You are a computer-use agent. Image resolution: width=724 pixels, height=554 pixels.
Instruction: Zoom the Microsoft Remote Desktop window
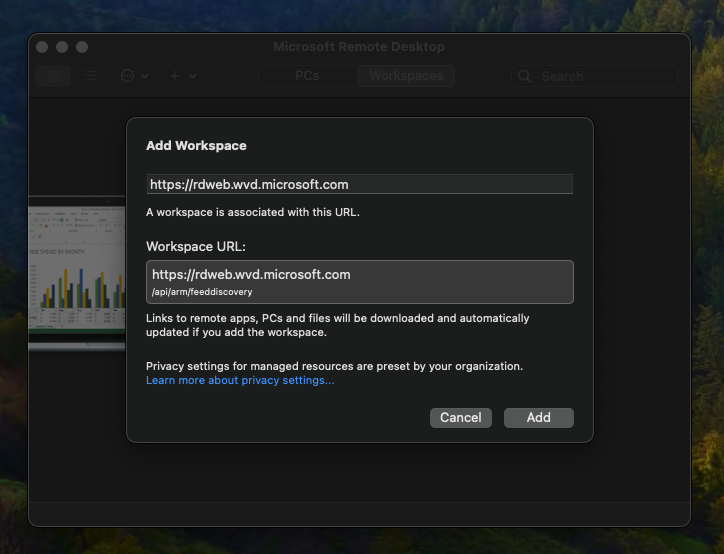pos(82,47)
